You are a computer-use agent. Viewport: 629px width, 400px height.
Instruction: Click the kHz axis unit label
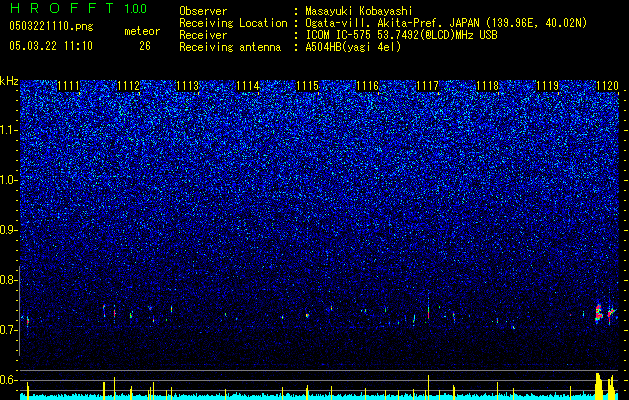[9, 81]
